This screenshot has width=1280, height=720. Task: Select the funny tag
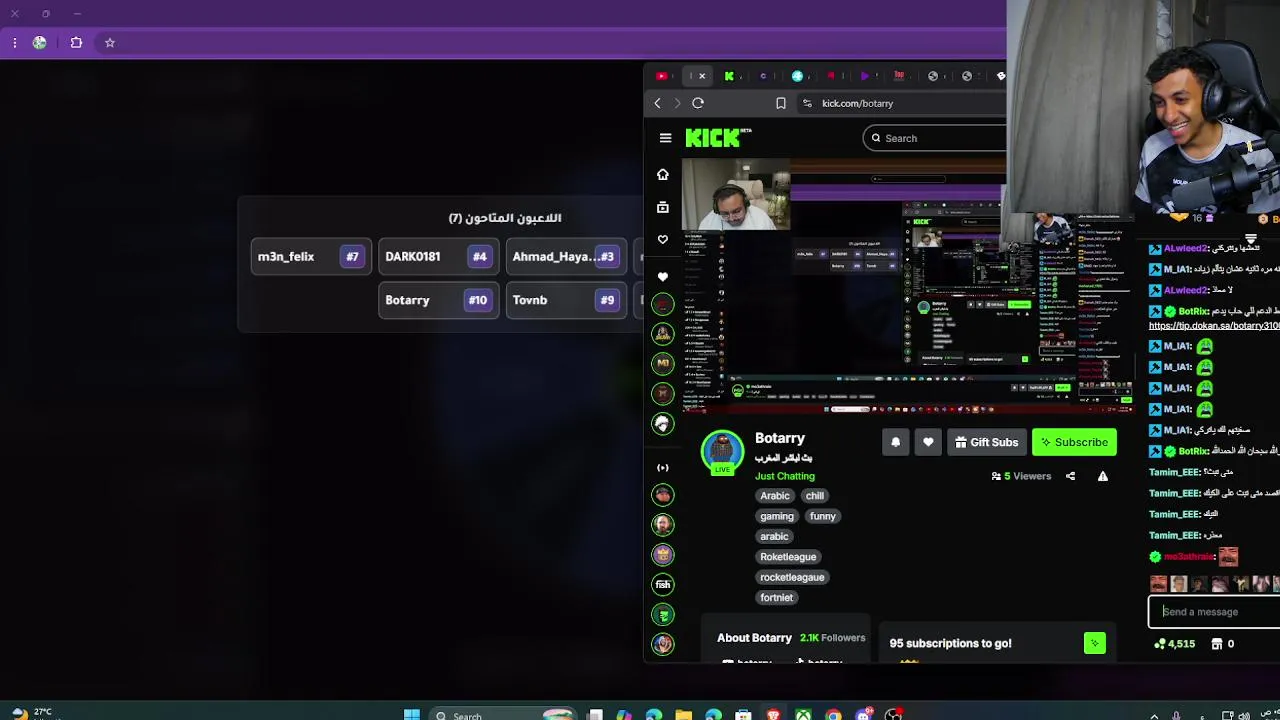point(822,516)
